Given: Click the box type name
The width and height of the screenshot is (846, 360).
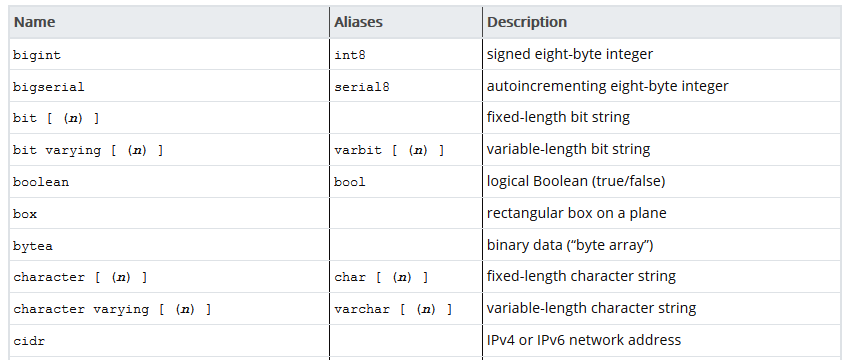Looking at the screenshot, I should [x=25, y=214].
